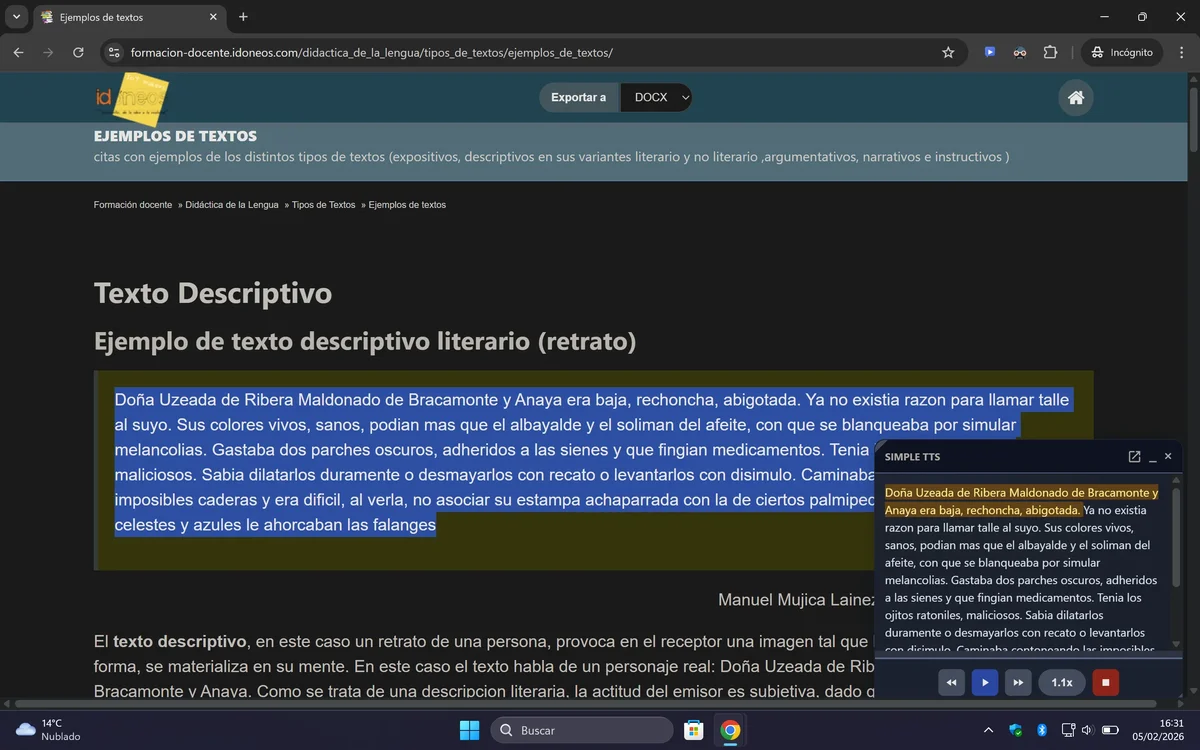This screenshot has height=750, width=1200.
Task: Open the DOCX export format dropdown
Action: (657, 97)
